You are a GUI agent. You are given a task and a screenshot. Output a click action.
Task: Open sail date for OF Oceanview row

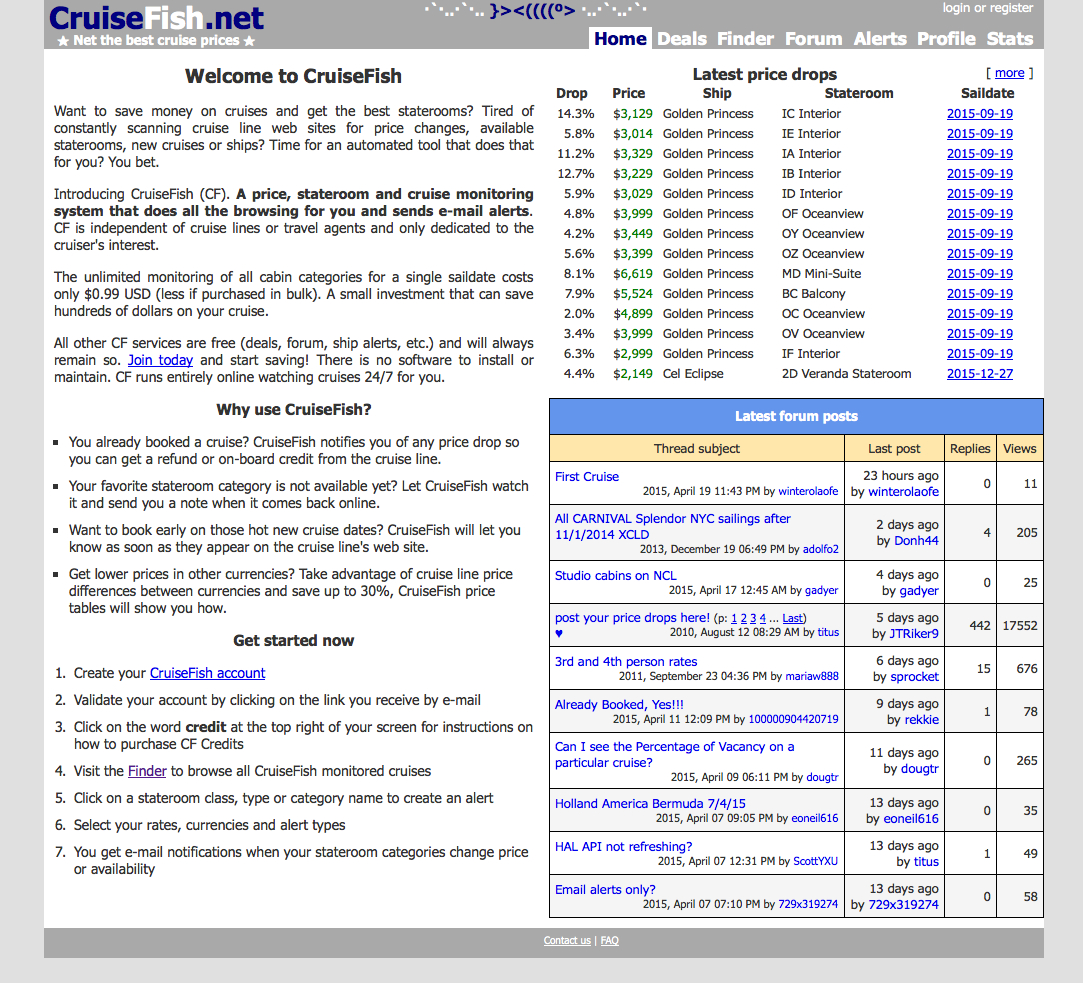point(979,213)
